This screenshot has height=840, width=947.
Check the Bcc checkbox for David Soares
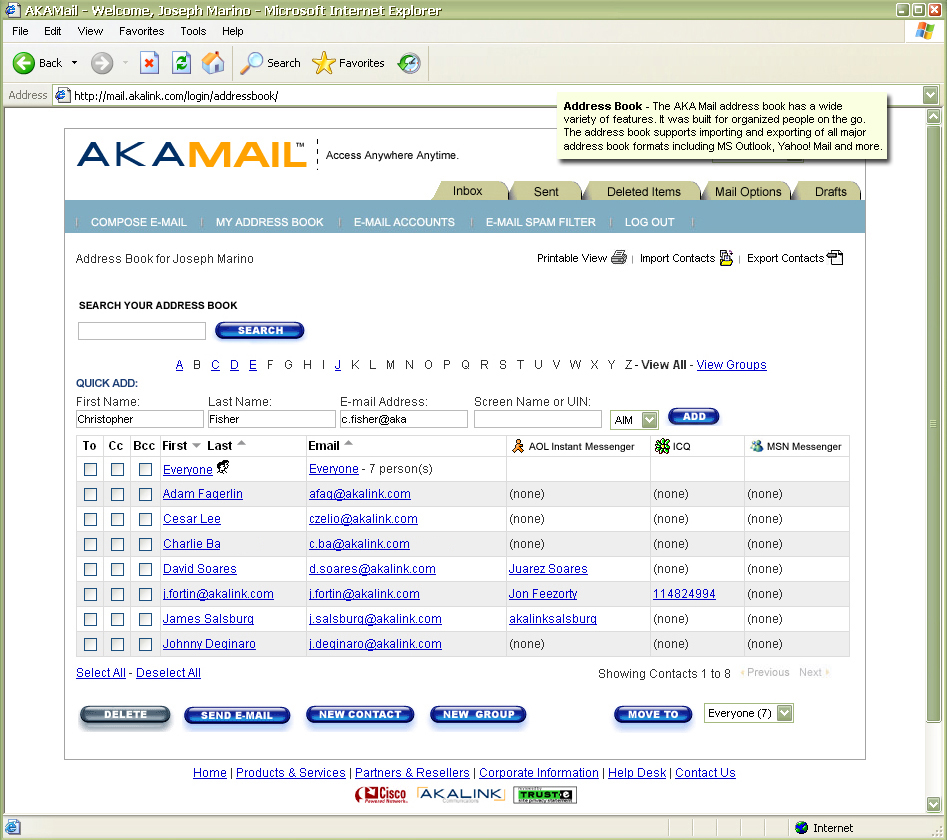click(144, 569)
